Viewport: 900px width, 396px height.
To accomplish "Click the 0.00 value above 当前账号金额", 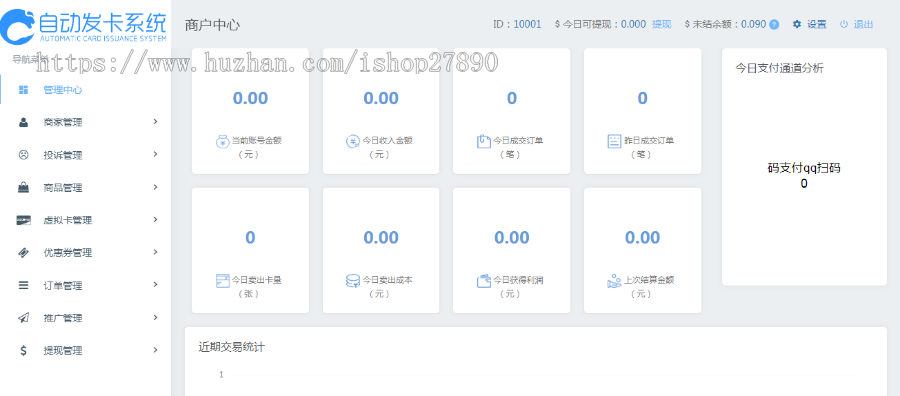I will [250, 98].
